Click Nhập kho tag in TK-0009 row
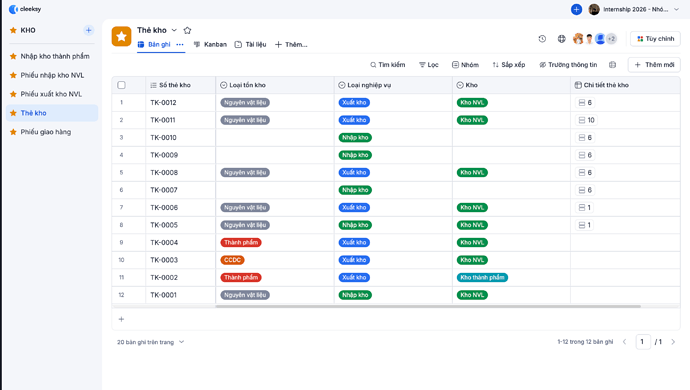Screen dimensions: 690x390 (x=355, y=155)
